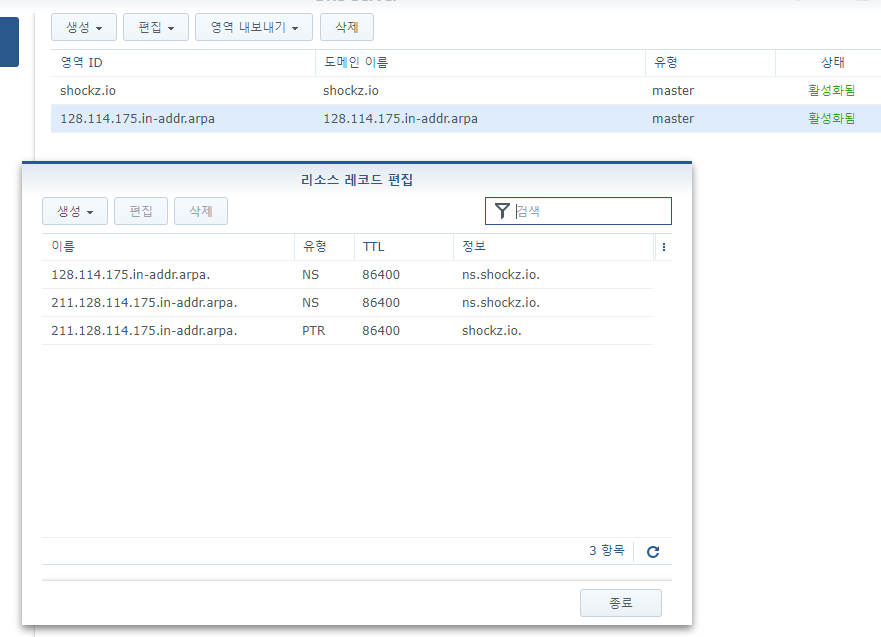The image size is (881, 637).
Task: Click the 편집 button in the resource record dialog
Action: [x=140, y=211]
